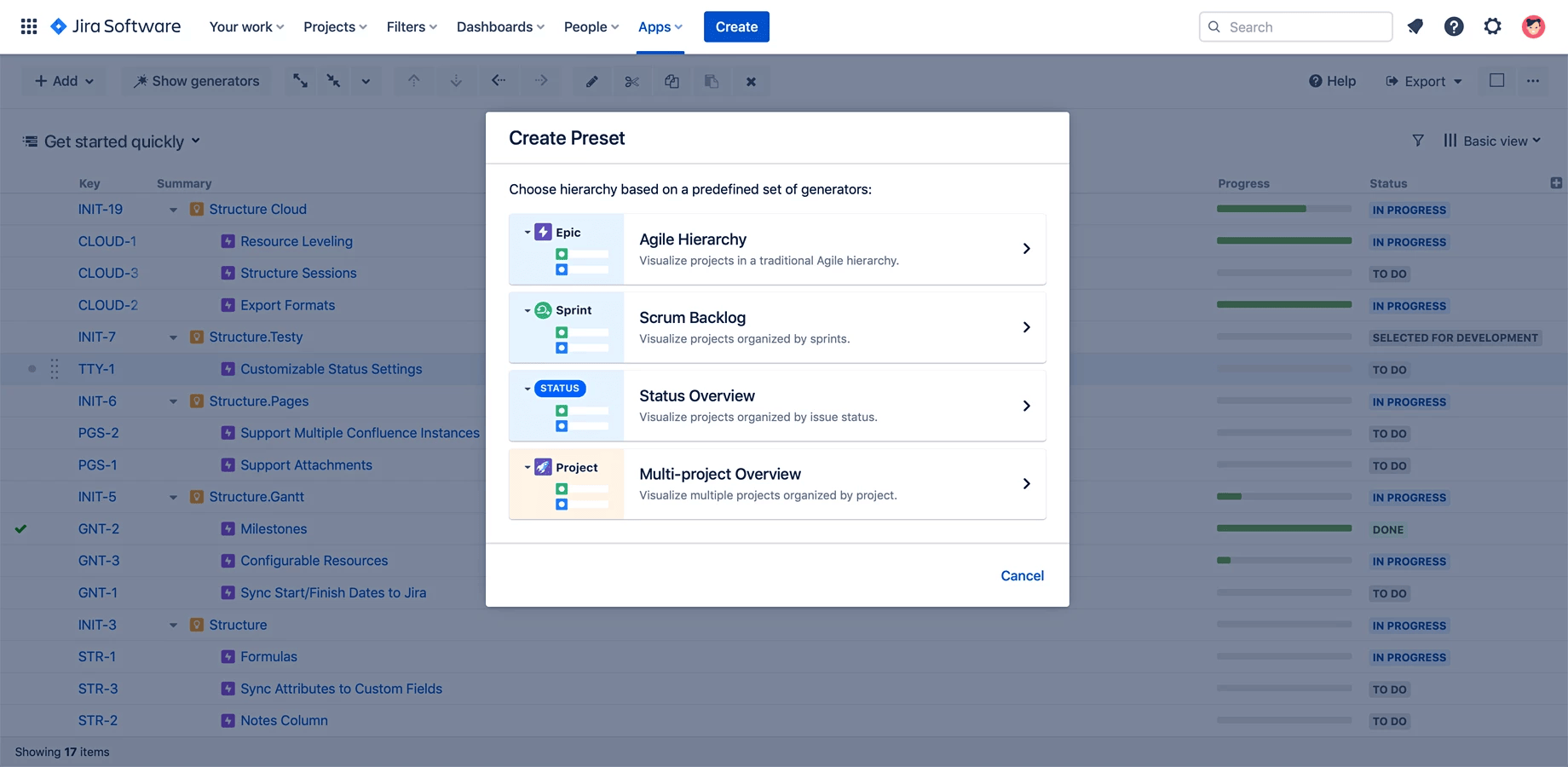The width and height of the screenshot is (1568, 767).
Task: Select the Multi-project Overview preset
Action: tap(777, 484)
